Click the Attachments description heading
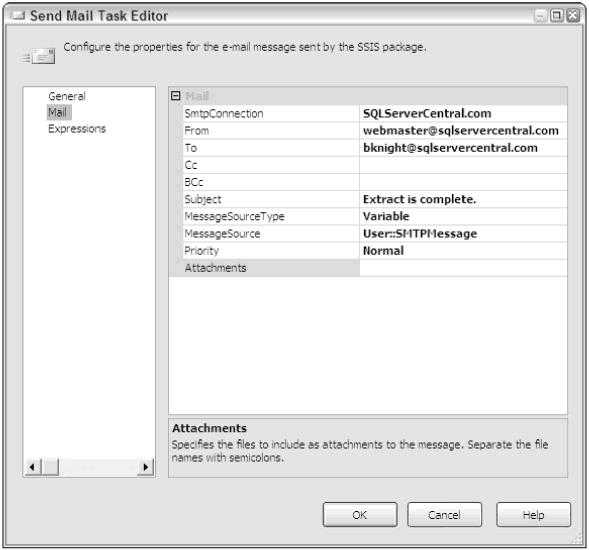 coord(209,428)
